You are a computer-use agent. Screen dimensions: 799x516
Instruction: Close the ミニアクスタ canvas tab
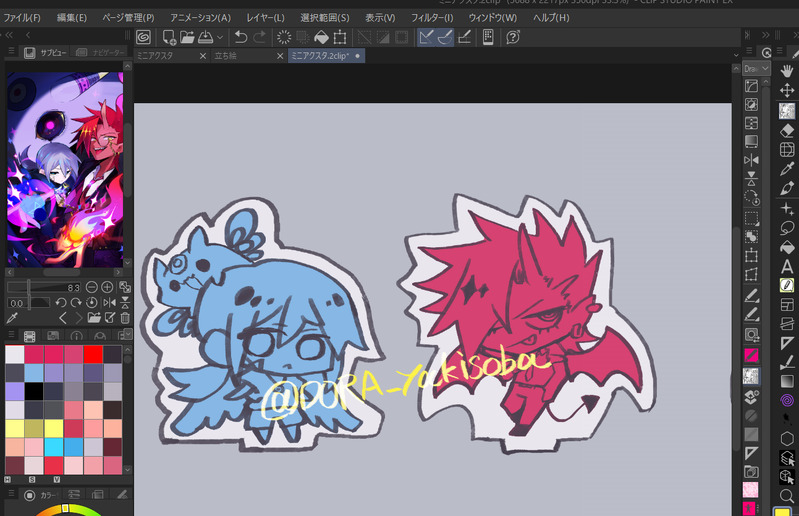coord(203,56)
